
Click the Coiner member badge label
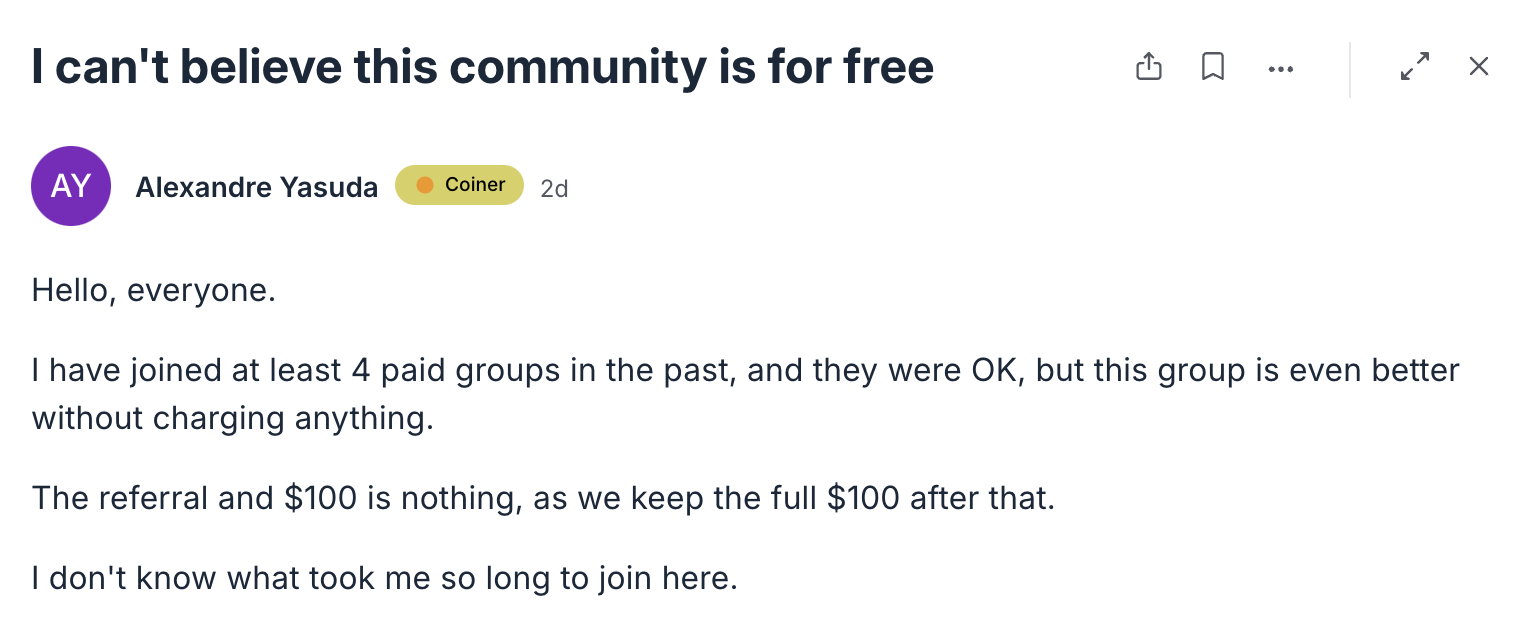point(460,185)
